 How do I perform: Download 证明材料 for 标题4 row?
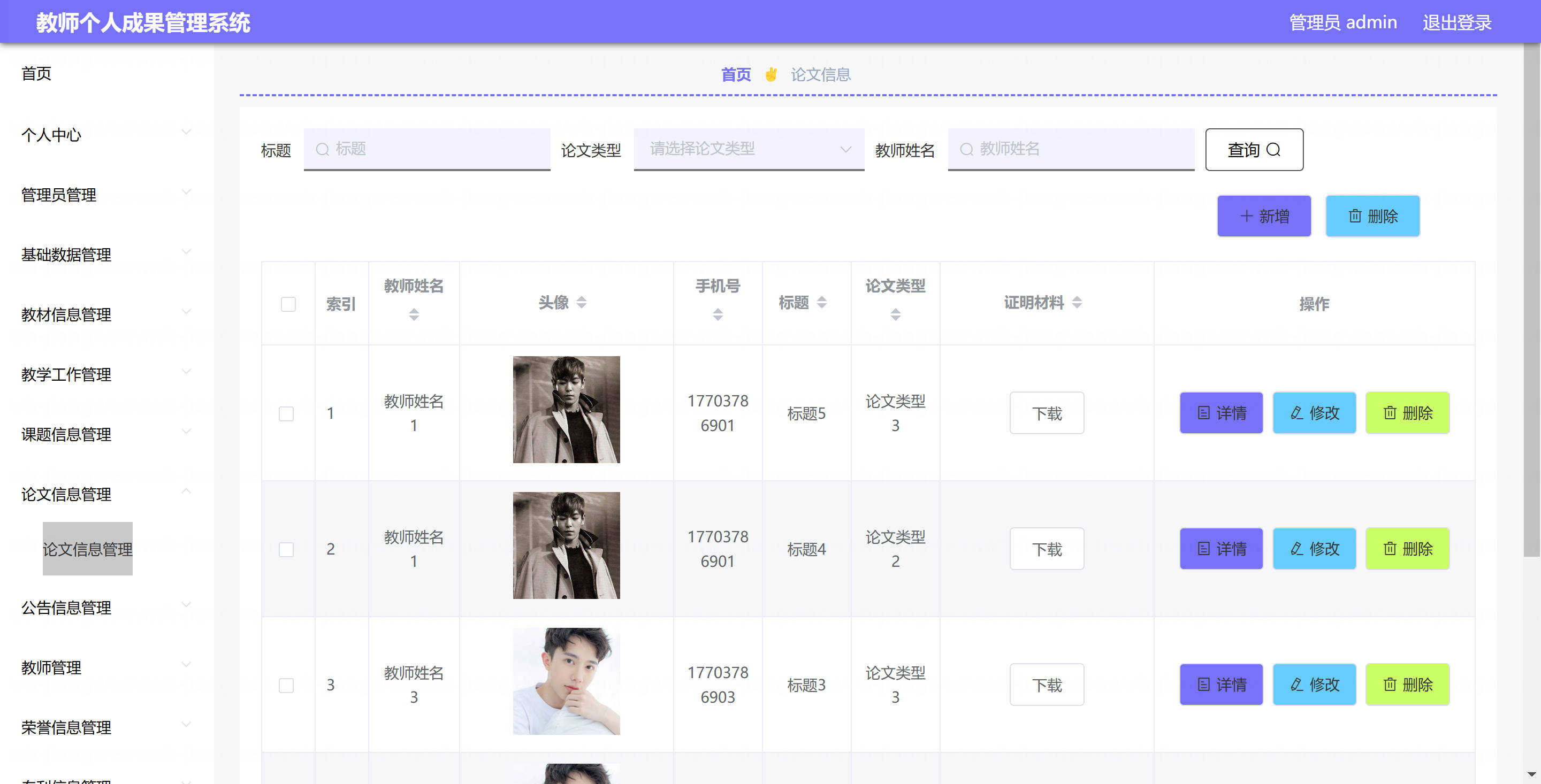point(1047,548)
